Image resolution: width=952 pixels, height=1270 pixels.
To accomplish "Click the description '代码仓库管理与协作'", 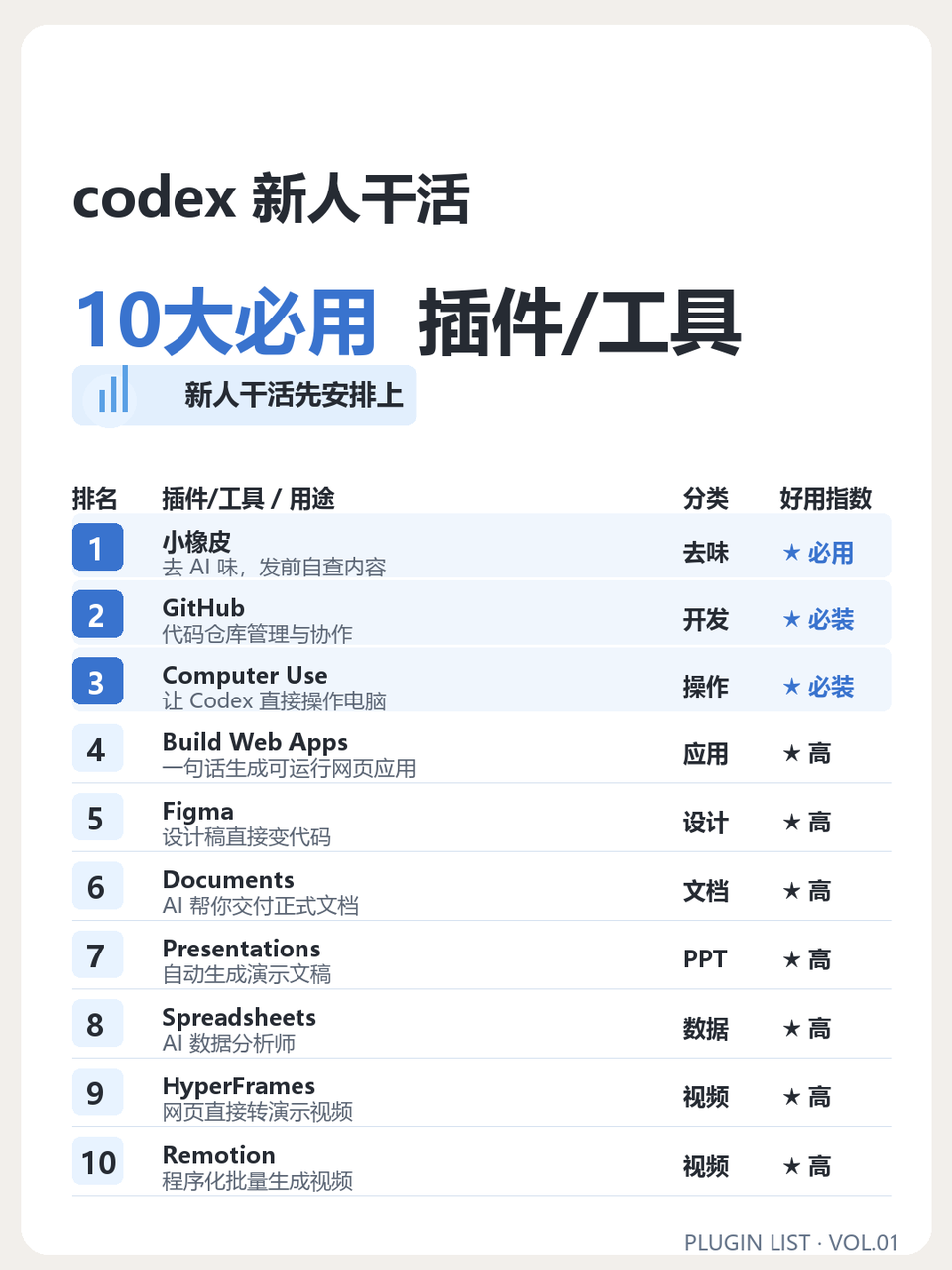I will (x=258, y=634).
